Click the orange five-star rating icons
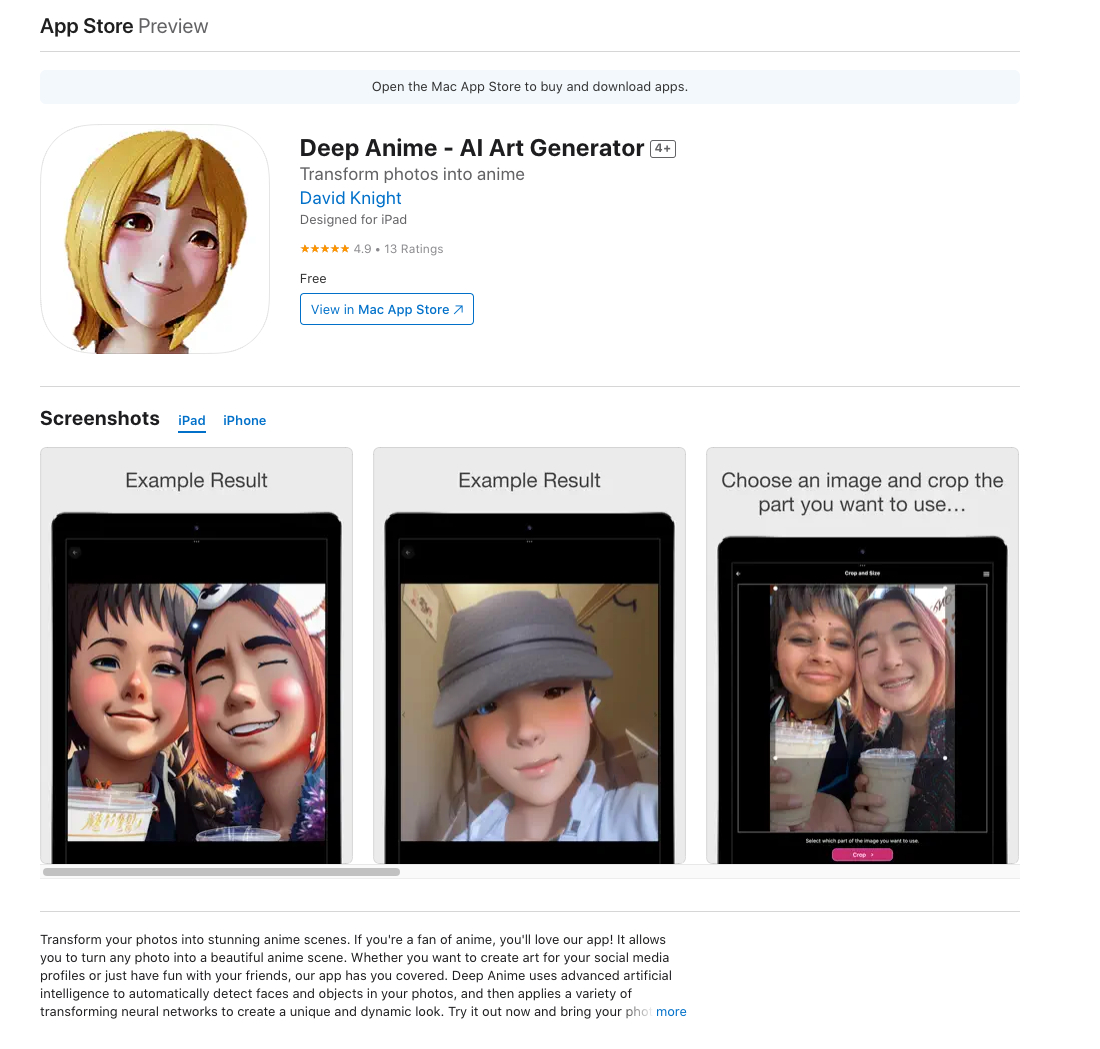The height and width of the screenshot is (1049, 1100). click(x=324, y=249)
